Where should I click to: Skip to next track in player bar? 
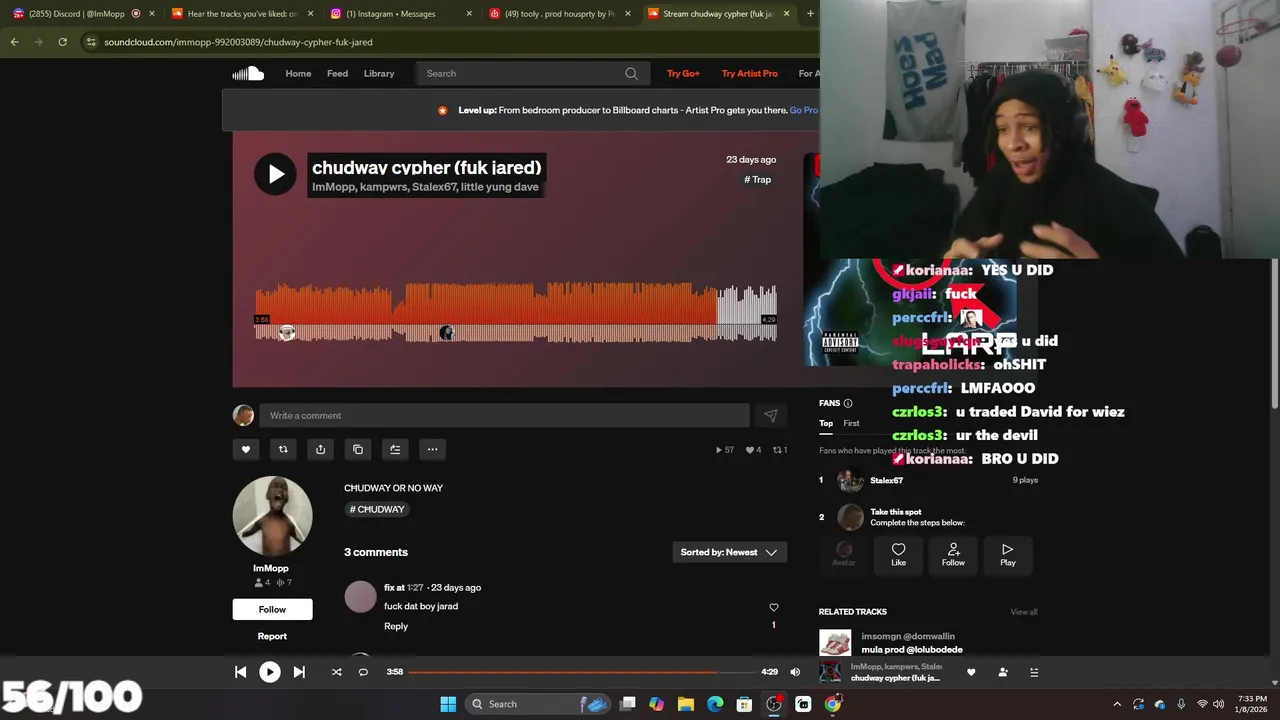(x=299, y=672)
